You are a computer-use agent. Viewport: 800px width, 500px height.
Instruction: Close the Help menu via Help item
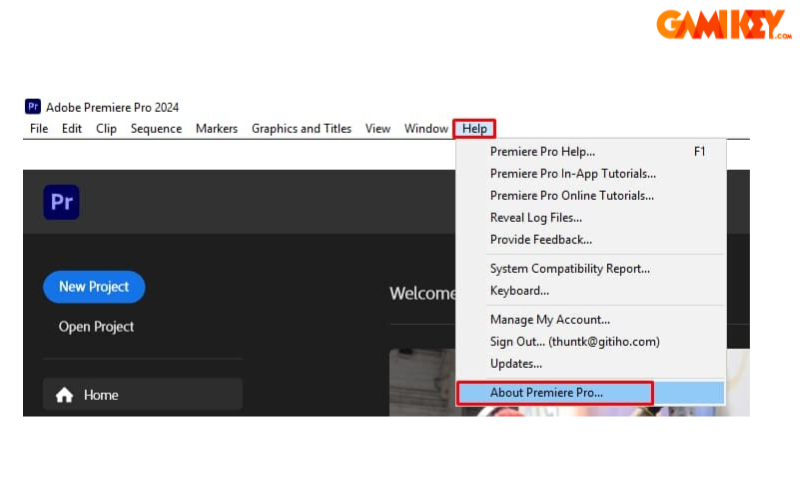[x=474, y=129]
